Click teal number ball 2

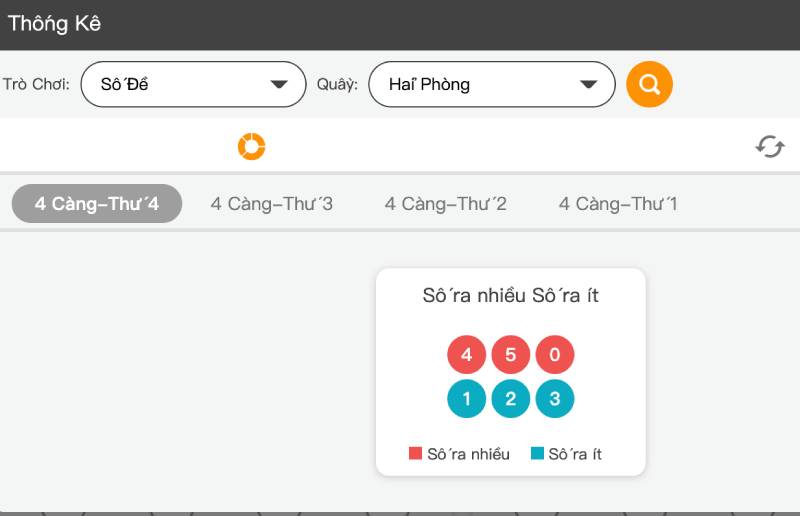(510, 399)
